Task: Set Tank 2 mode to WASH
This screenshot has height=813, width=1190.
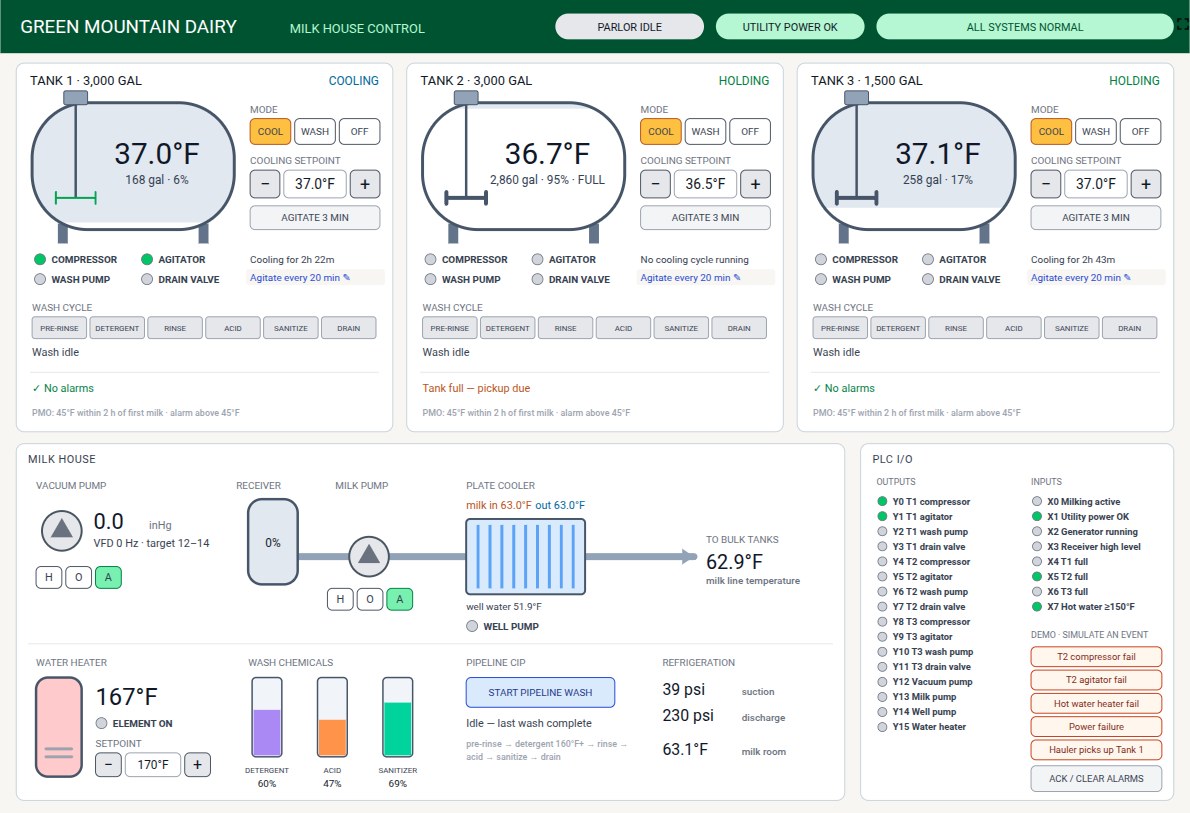Action: coord(705,131)
